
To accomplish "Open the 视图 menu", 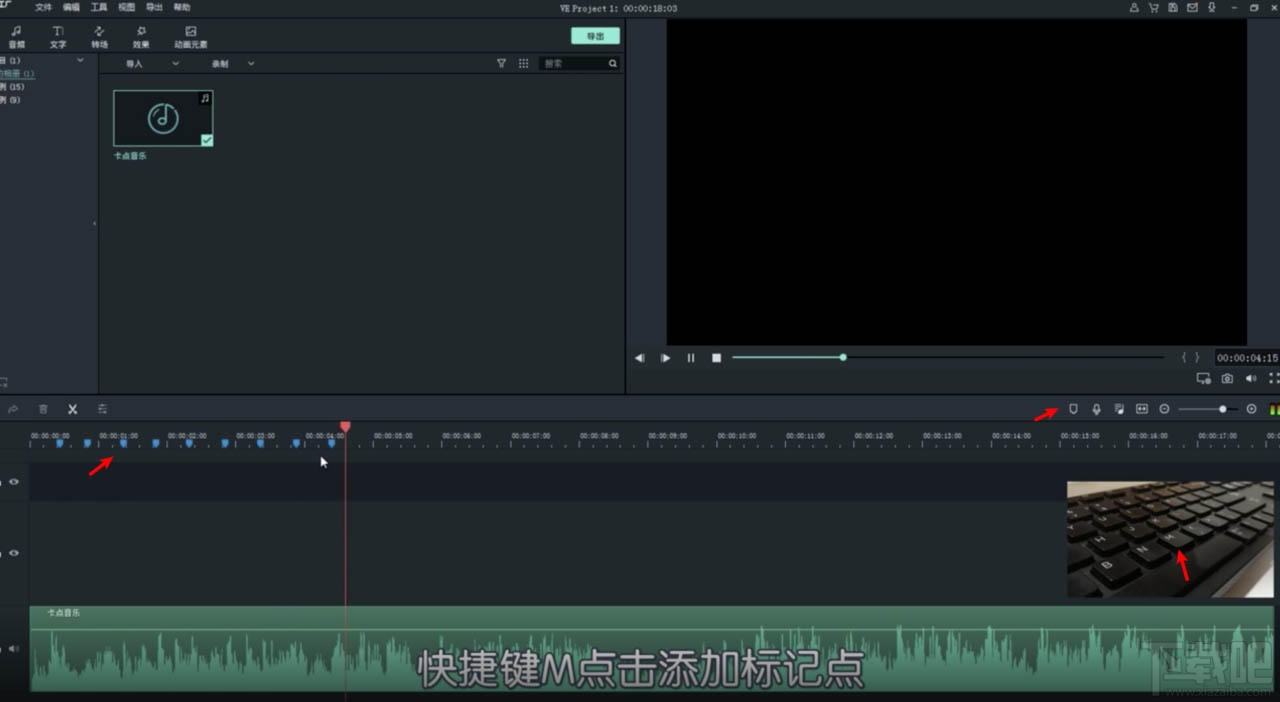I will coord(127,7).
